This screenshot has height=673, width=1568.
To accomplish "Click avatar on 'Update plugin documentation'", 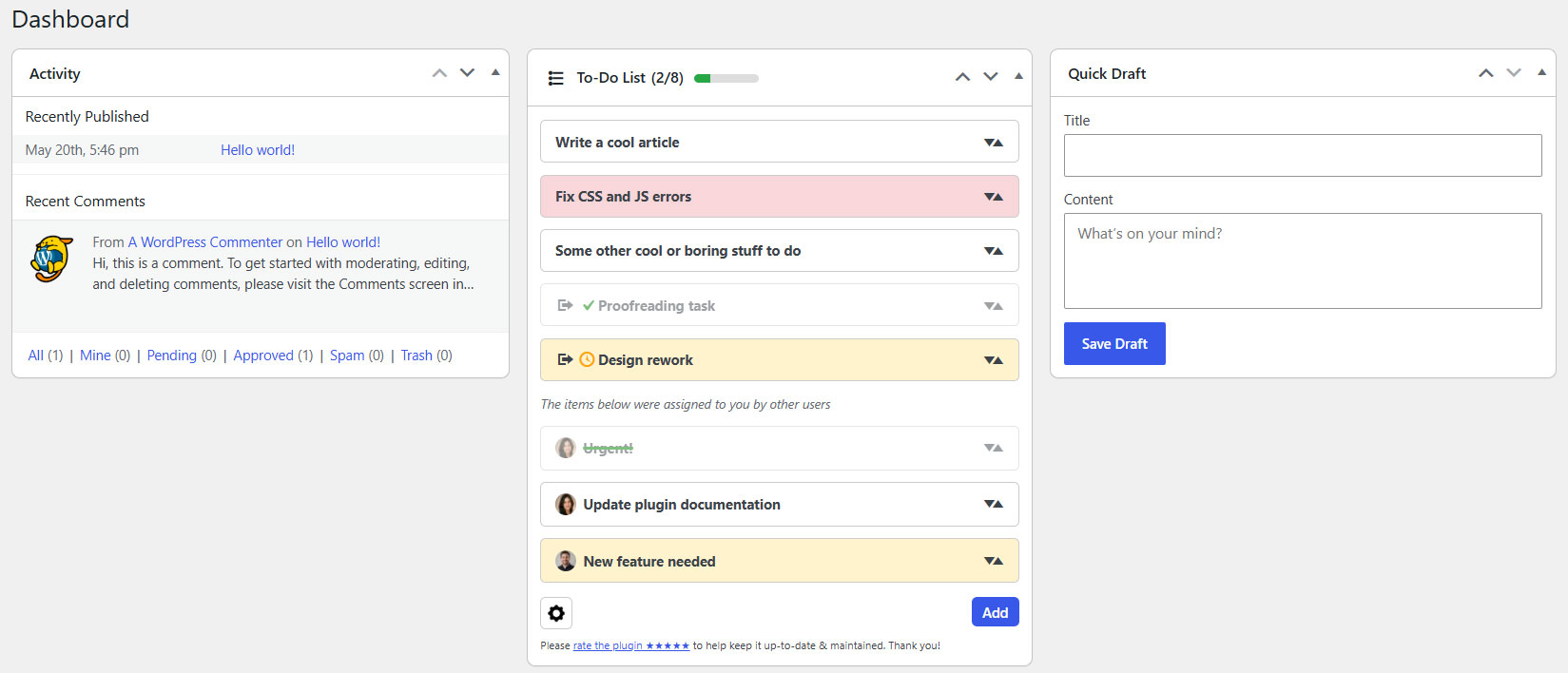I will point(566,504).
